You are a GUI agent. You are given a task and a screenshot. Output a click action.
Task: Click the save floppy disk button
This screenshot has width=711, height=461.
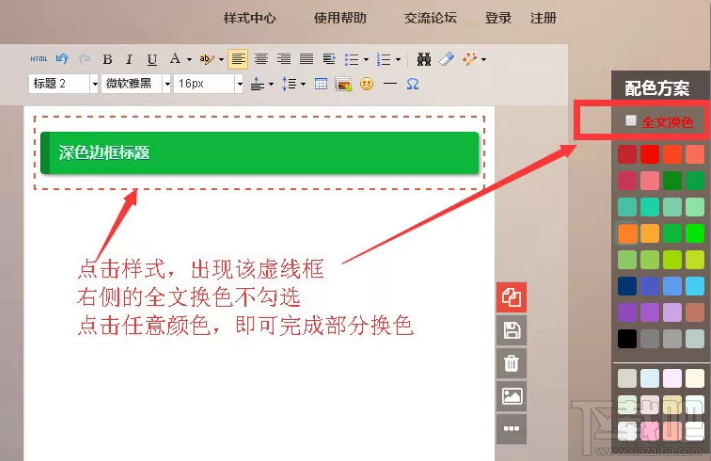[x=511, y=330]
